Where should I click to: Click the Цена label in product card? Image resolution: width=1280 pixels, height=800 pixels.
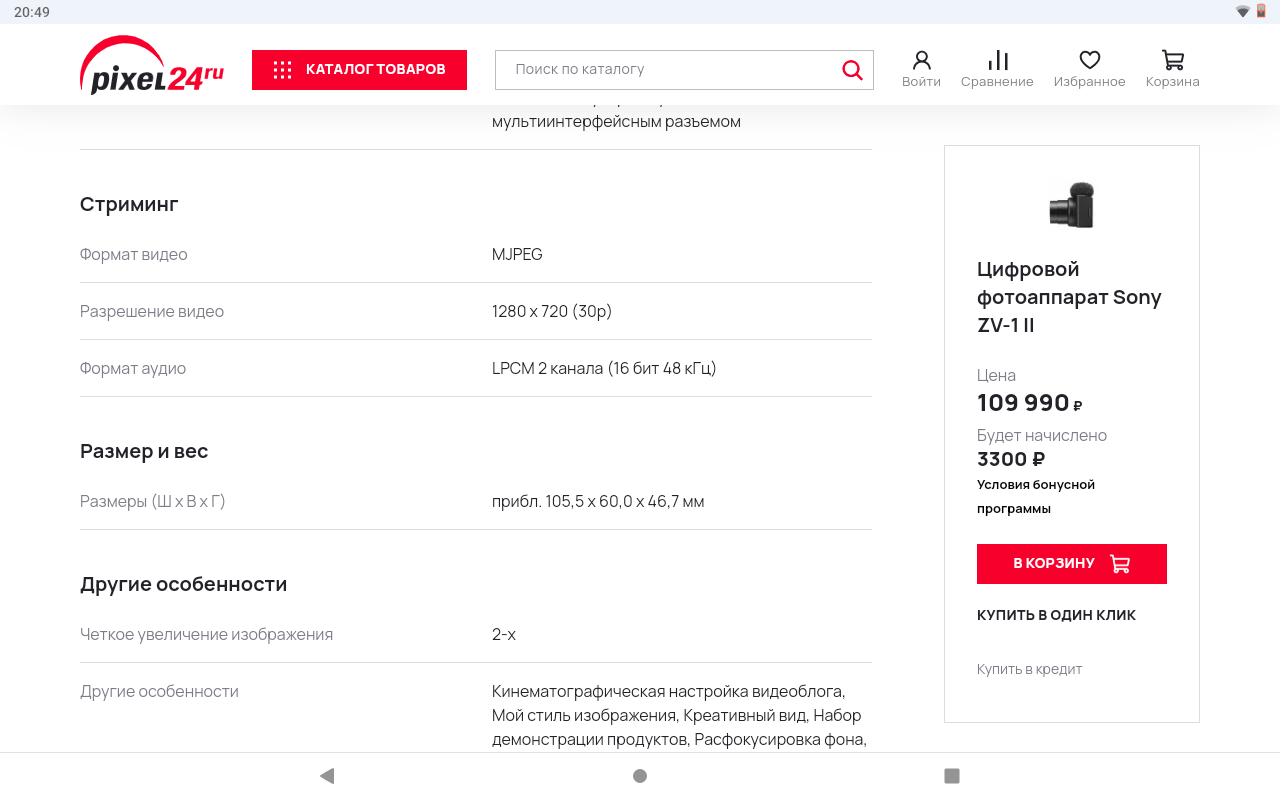996,375
